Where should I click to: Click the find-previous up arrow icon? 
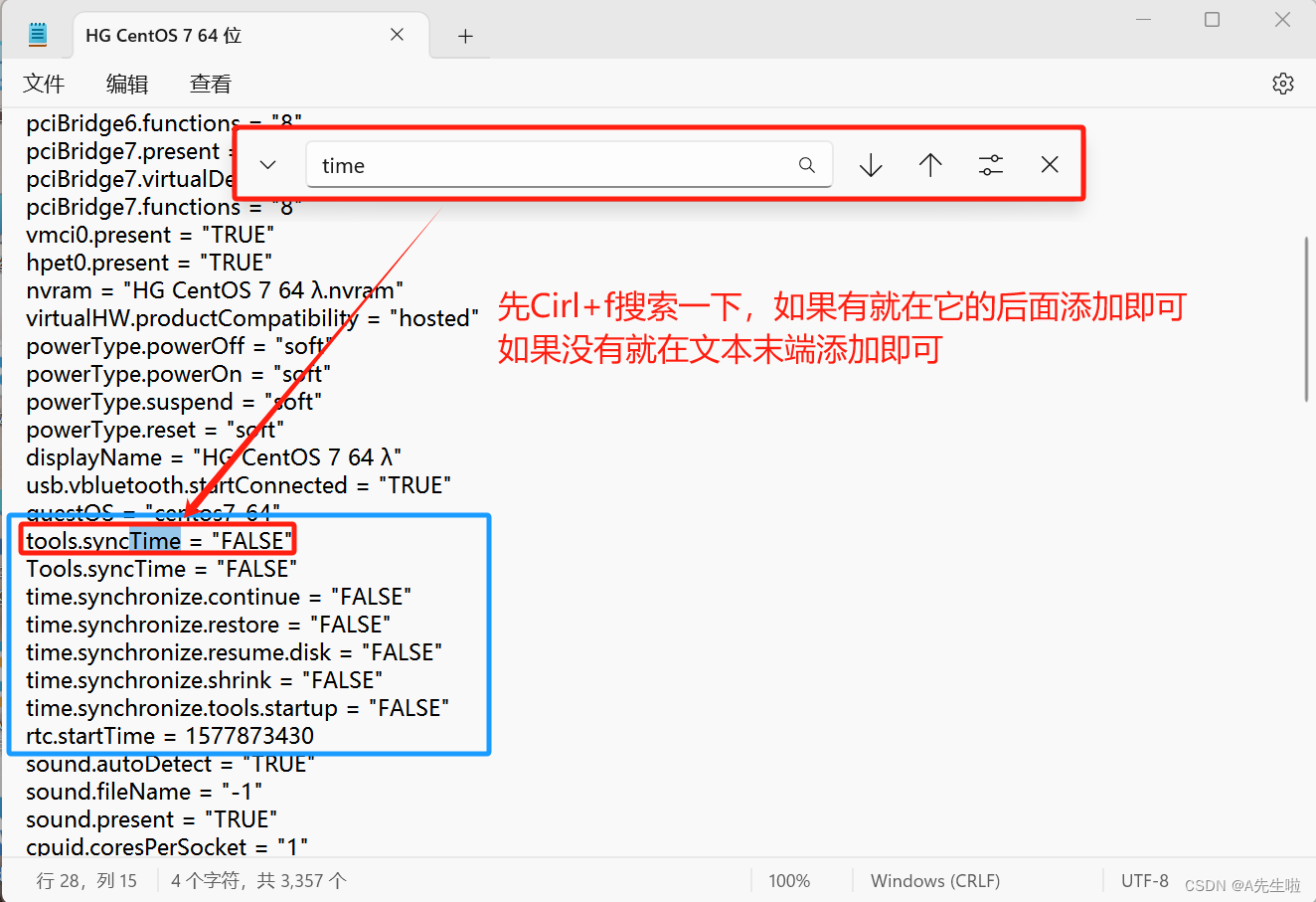point(930,164)
